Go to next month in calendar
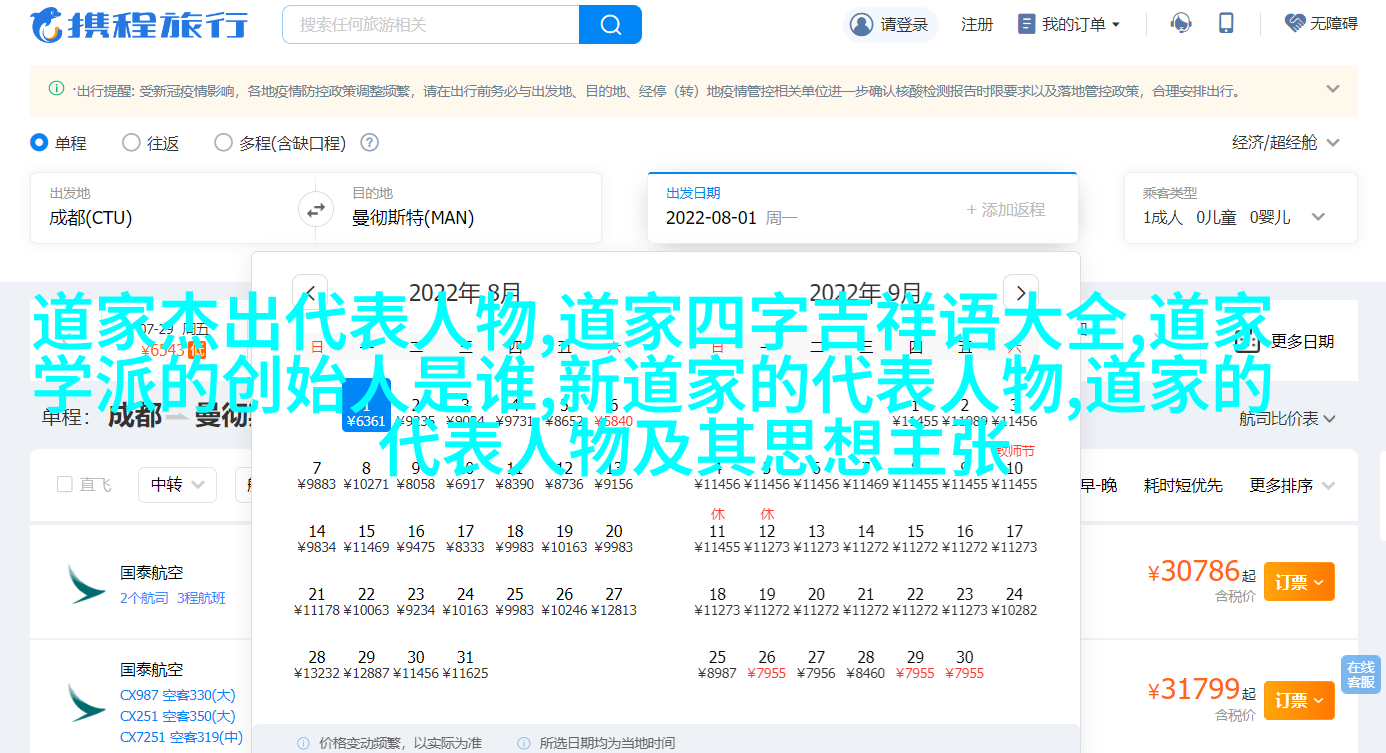Screen dimensions: 1386x753 click(x=1020, y=293)
